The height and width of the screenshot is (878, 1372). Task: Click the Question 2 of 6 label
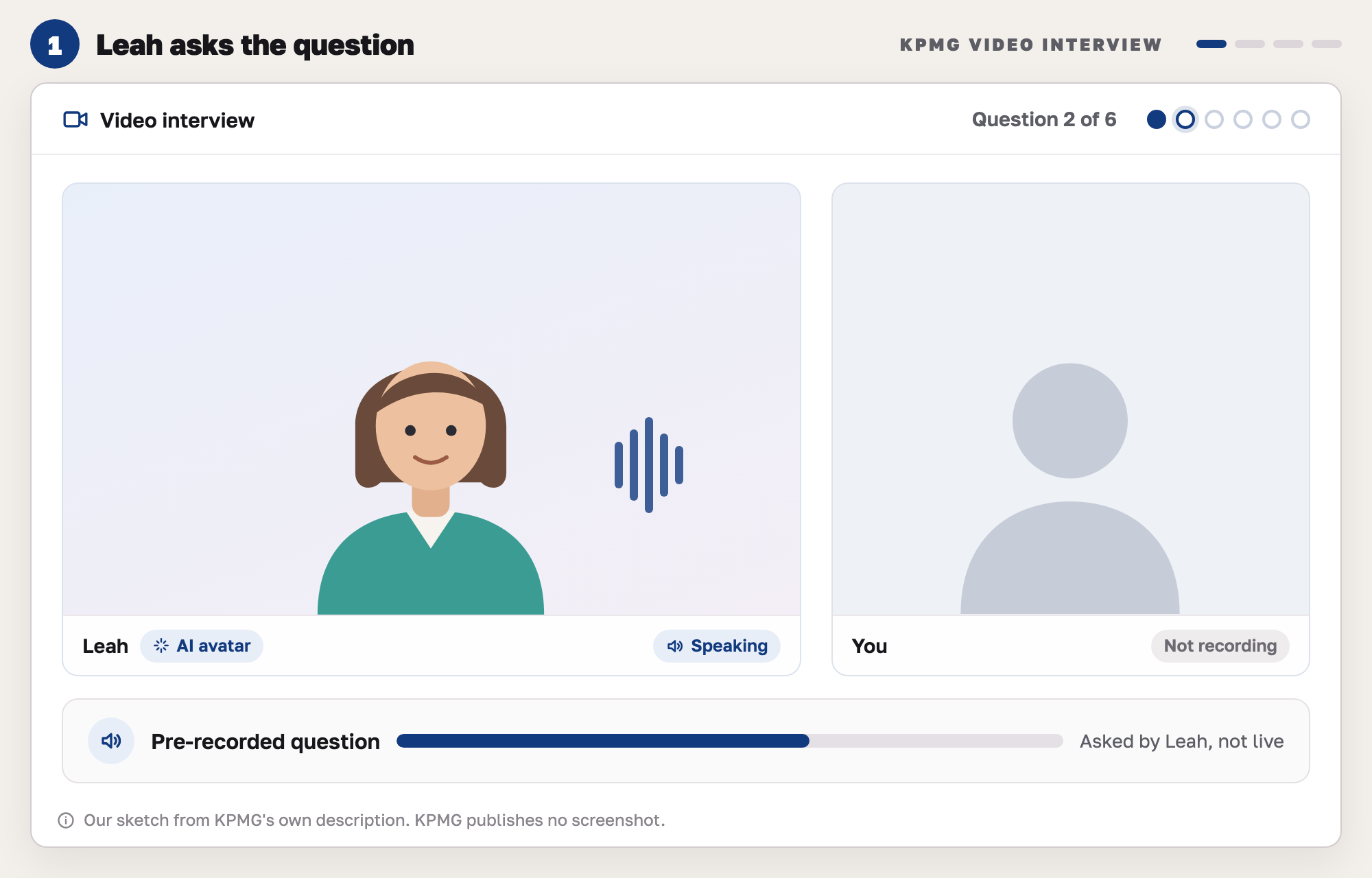click(1044, 119)
